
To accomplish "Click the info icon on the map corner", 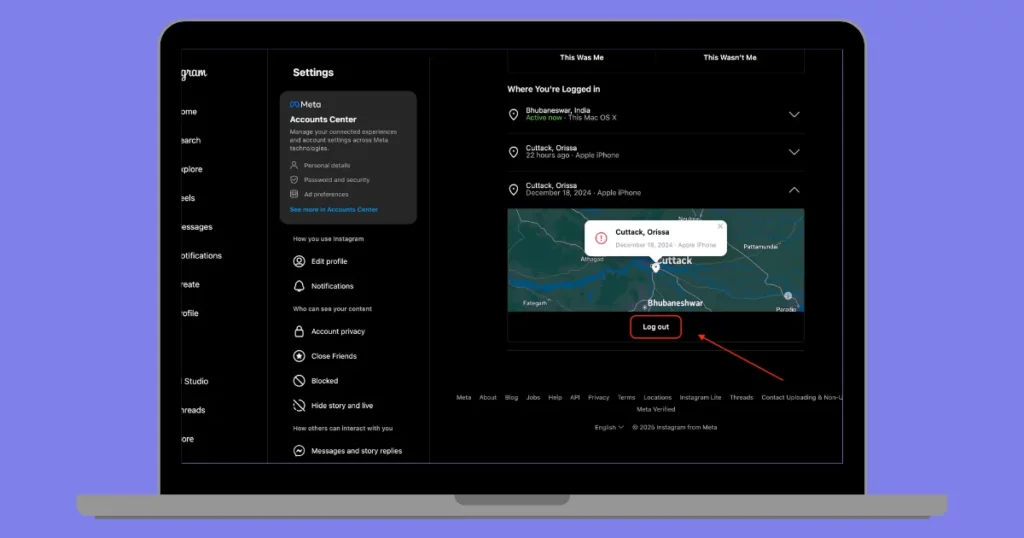I will click(788, 296).
